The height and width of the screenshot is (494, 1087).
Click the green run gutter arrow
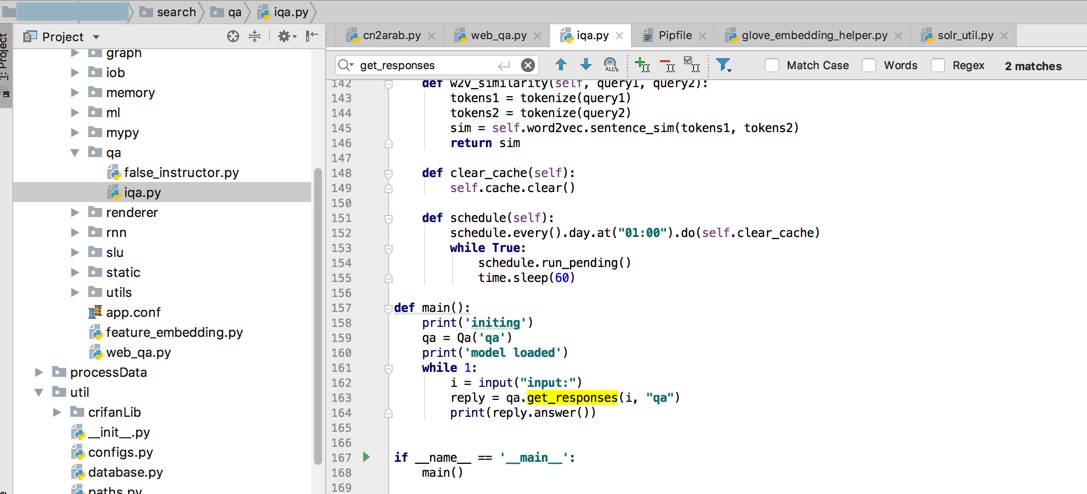pos(367,457)
